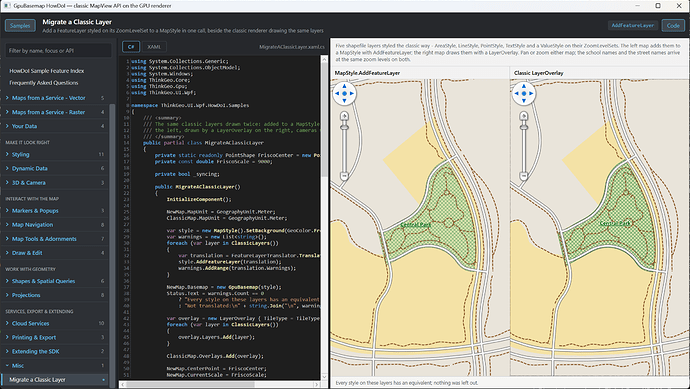The width and height of the screenshot is (690, 389).
Task: Pan left arrow on Classic LayerOverlay map
Action: pyautogui.click(x=517, y=93)
